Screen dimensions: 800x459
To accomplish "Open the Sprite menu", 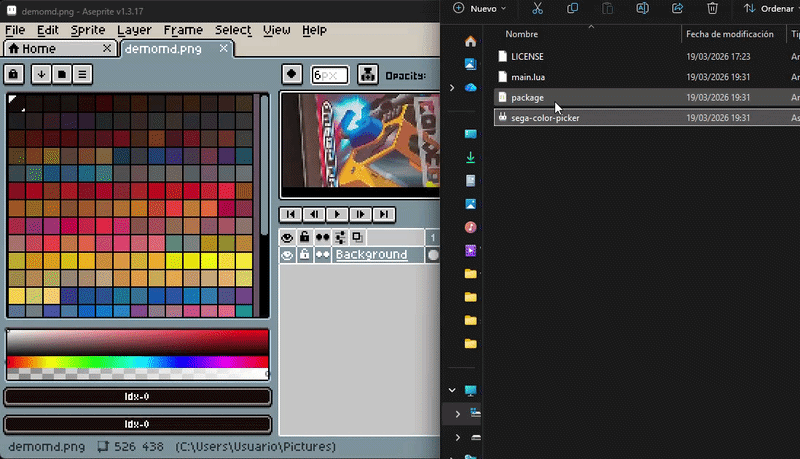I will pyautogui.click(x=88, y=30).
